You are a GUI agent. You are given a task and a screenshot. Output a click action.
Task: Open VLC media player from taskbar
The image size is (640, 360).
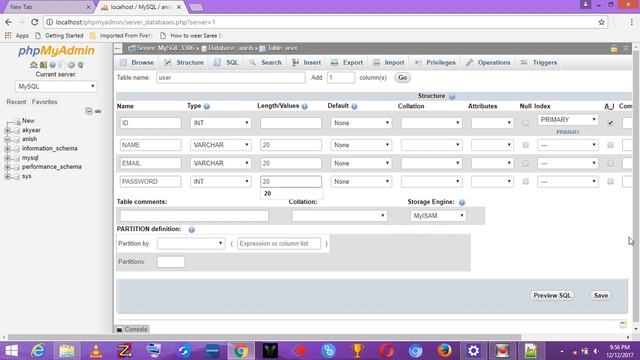tap(96, 351)
